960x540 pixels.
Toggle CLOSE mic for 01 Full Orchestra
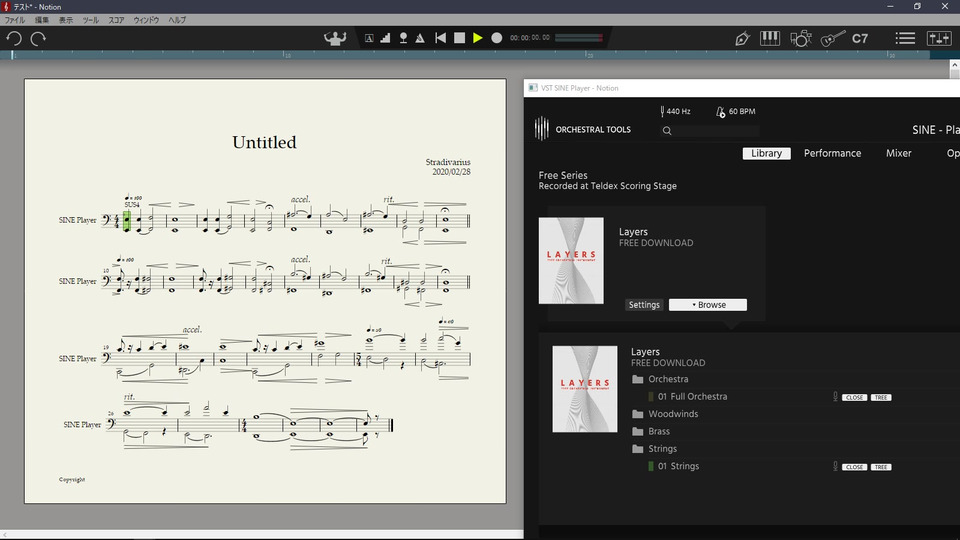click(x=854, y=398)
